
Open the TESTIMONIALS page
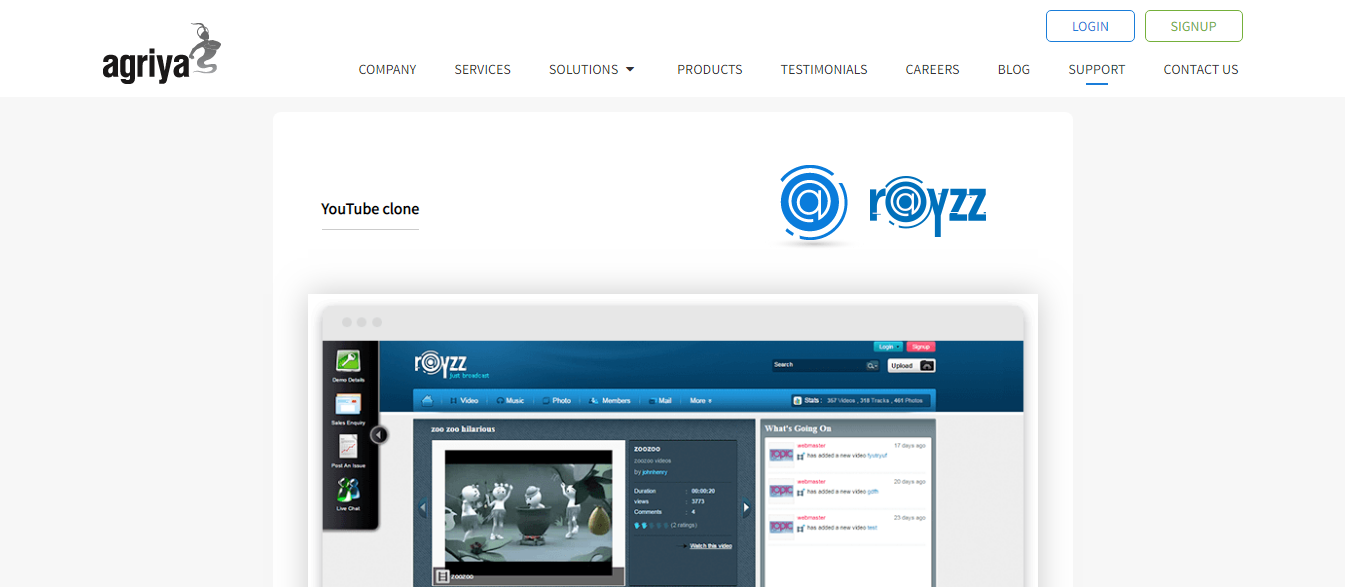tap(824, 70)
